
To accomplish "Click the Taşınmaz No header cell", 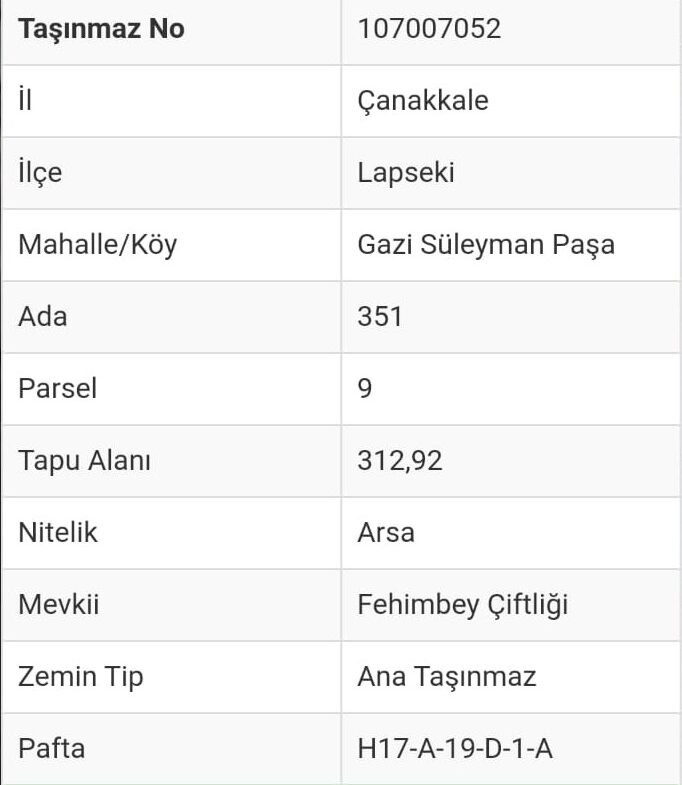I will (x=101, y=29).
